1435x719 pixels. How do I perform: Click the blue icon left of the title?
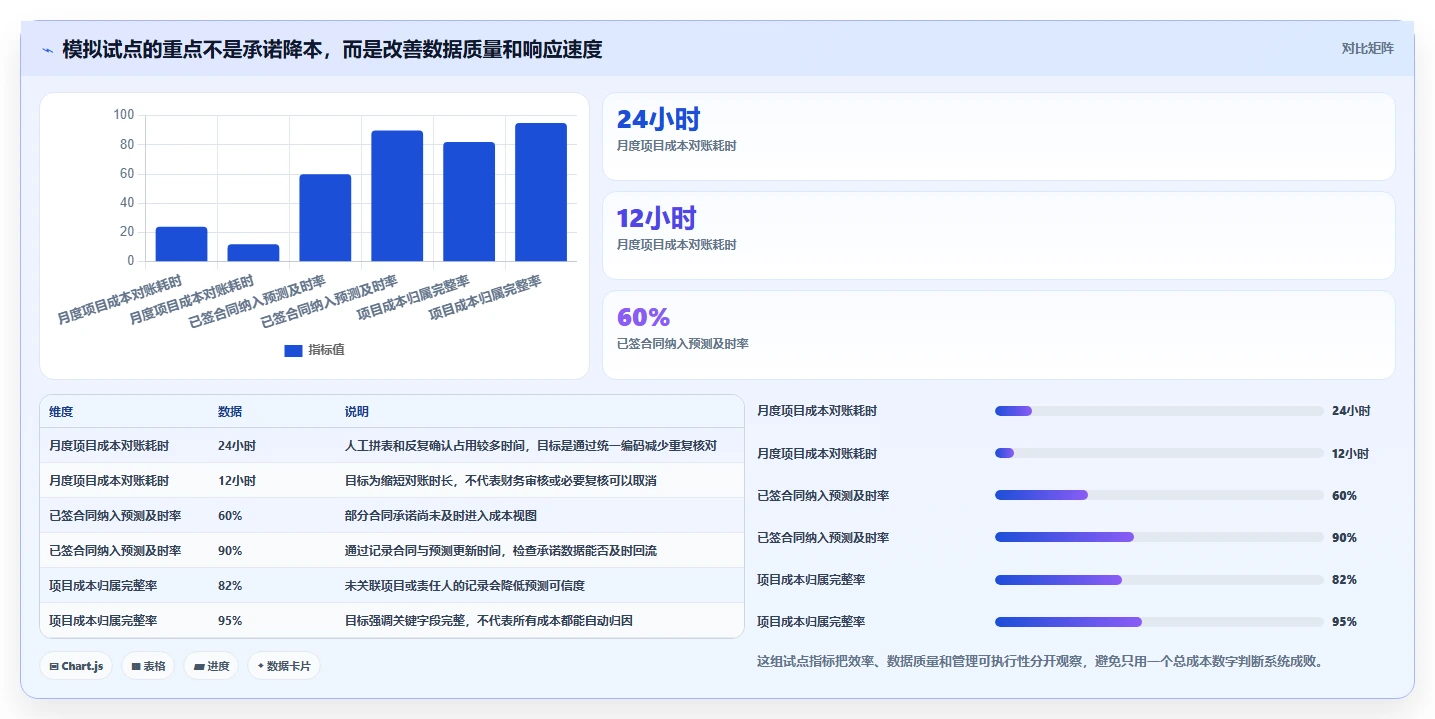[x=47, y=50]
